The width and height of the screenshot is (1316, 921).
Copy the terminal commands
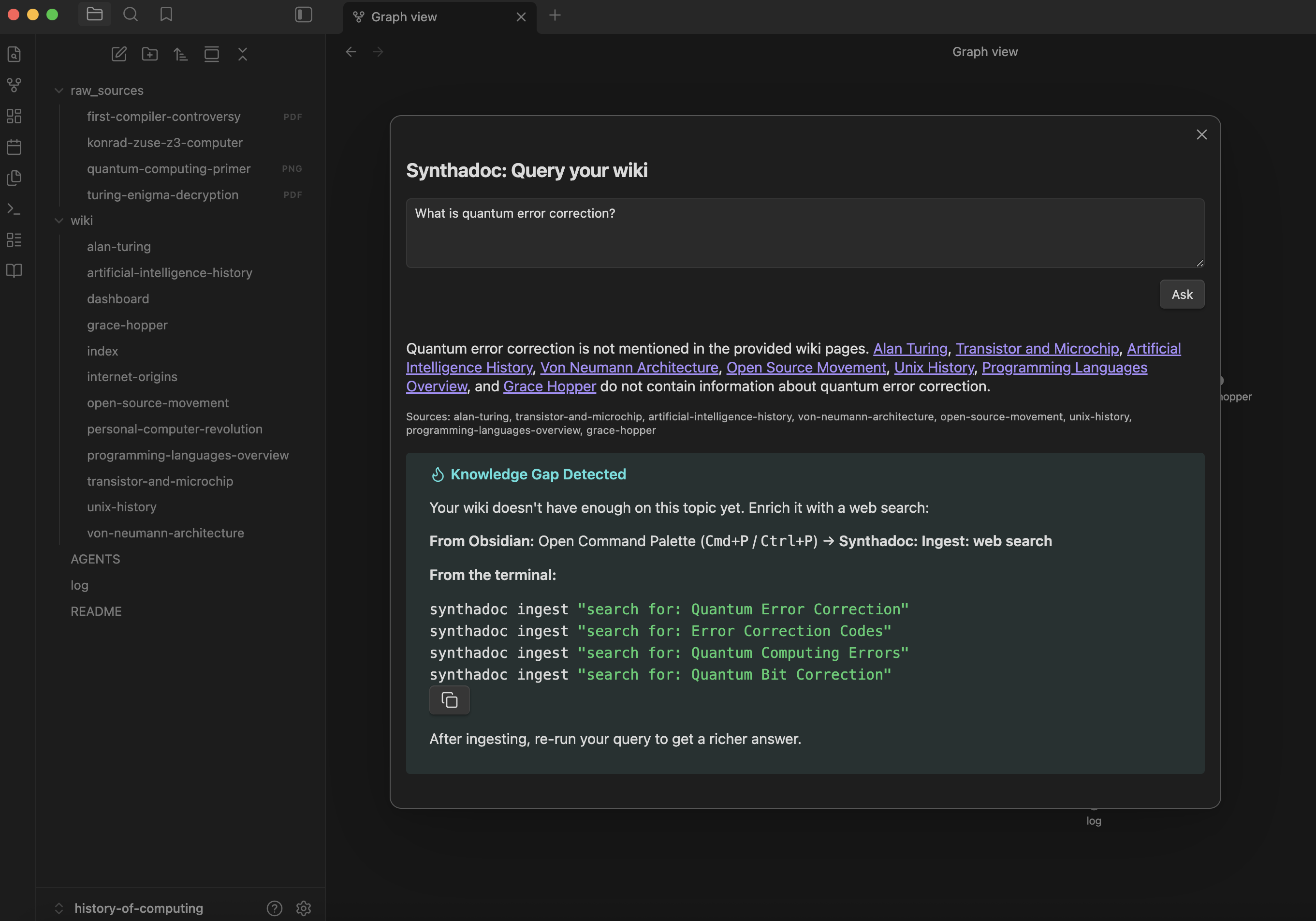449,699
